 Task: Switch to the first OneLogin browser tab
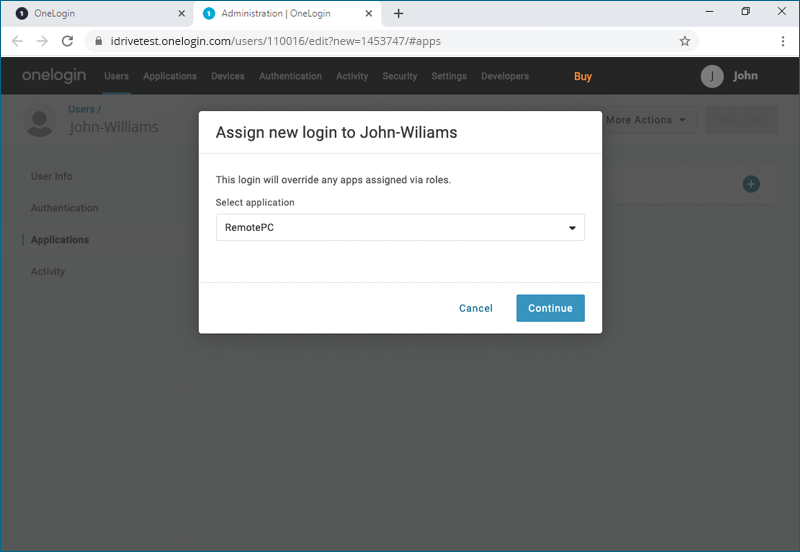click(95, 14)
